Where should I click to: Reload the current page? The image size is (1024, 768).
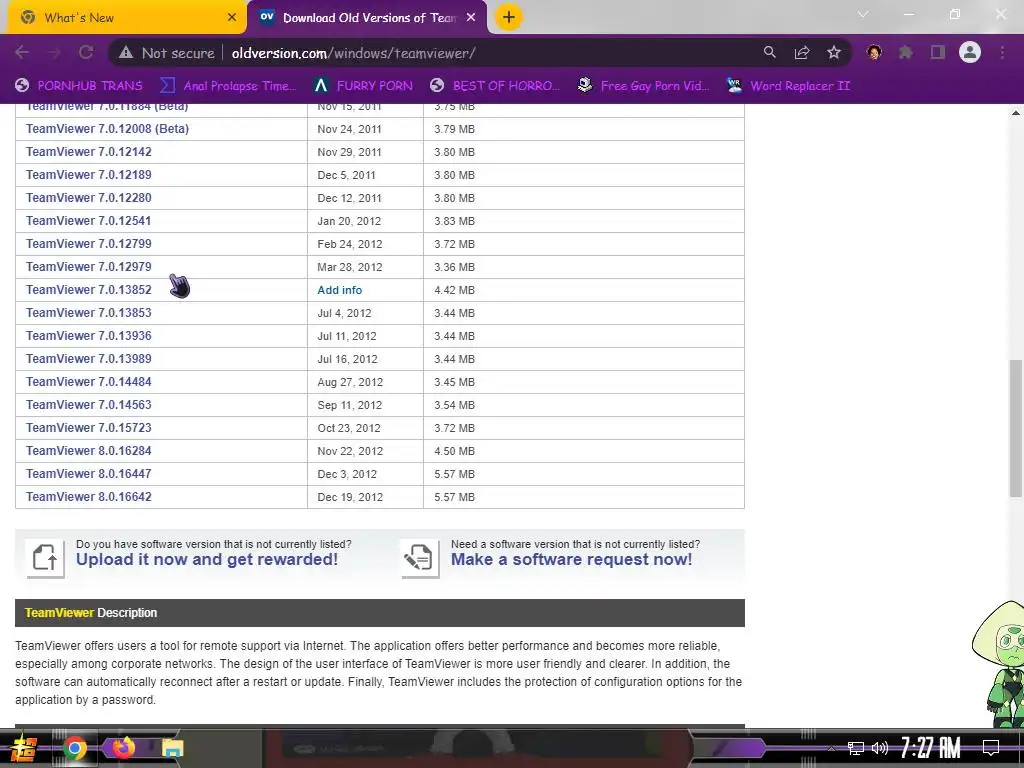point(86,53)
